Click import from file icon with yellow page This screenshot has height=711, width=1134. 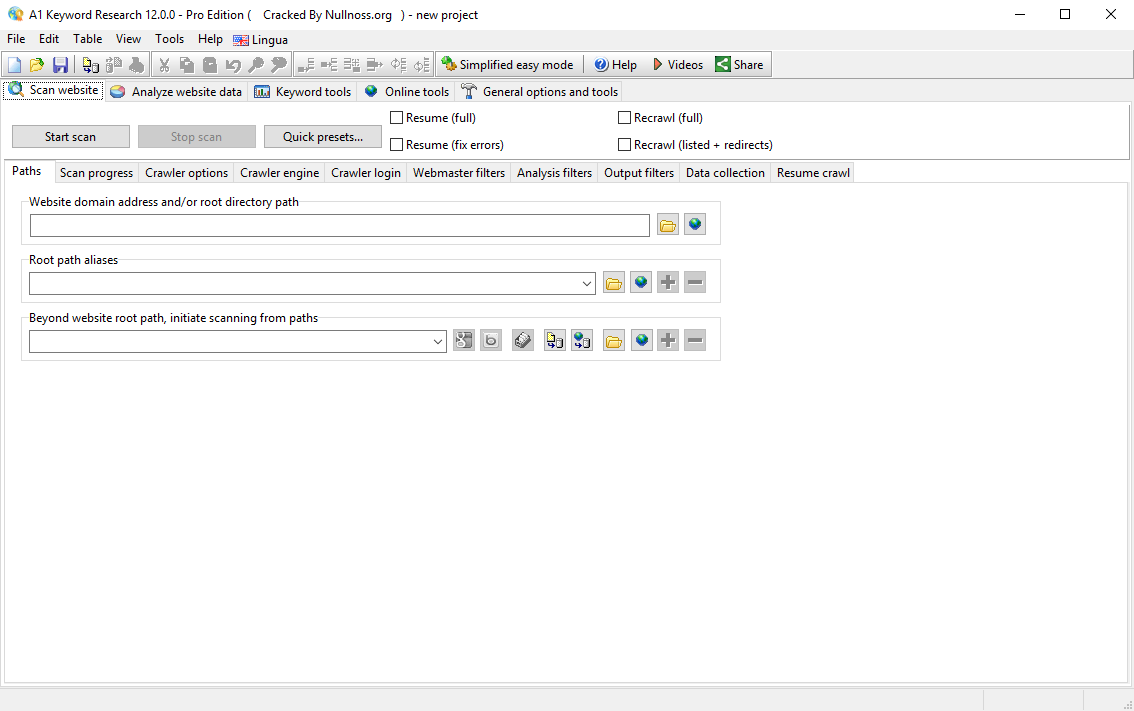(x=555, y=341)
